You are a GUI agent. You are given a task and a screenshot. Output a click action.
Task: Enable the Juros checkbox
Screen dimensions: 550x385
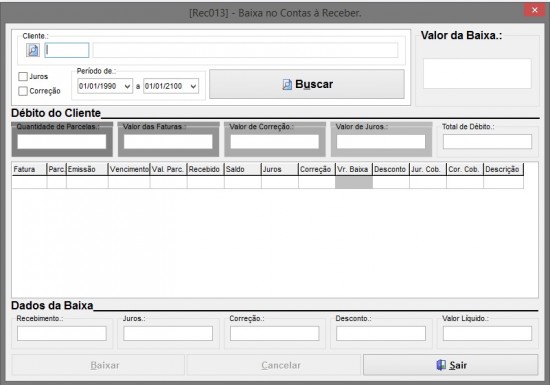pyautogui.click(x=23, y=76)
